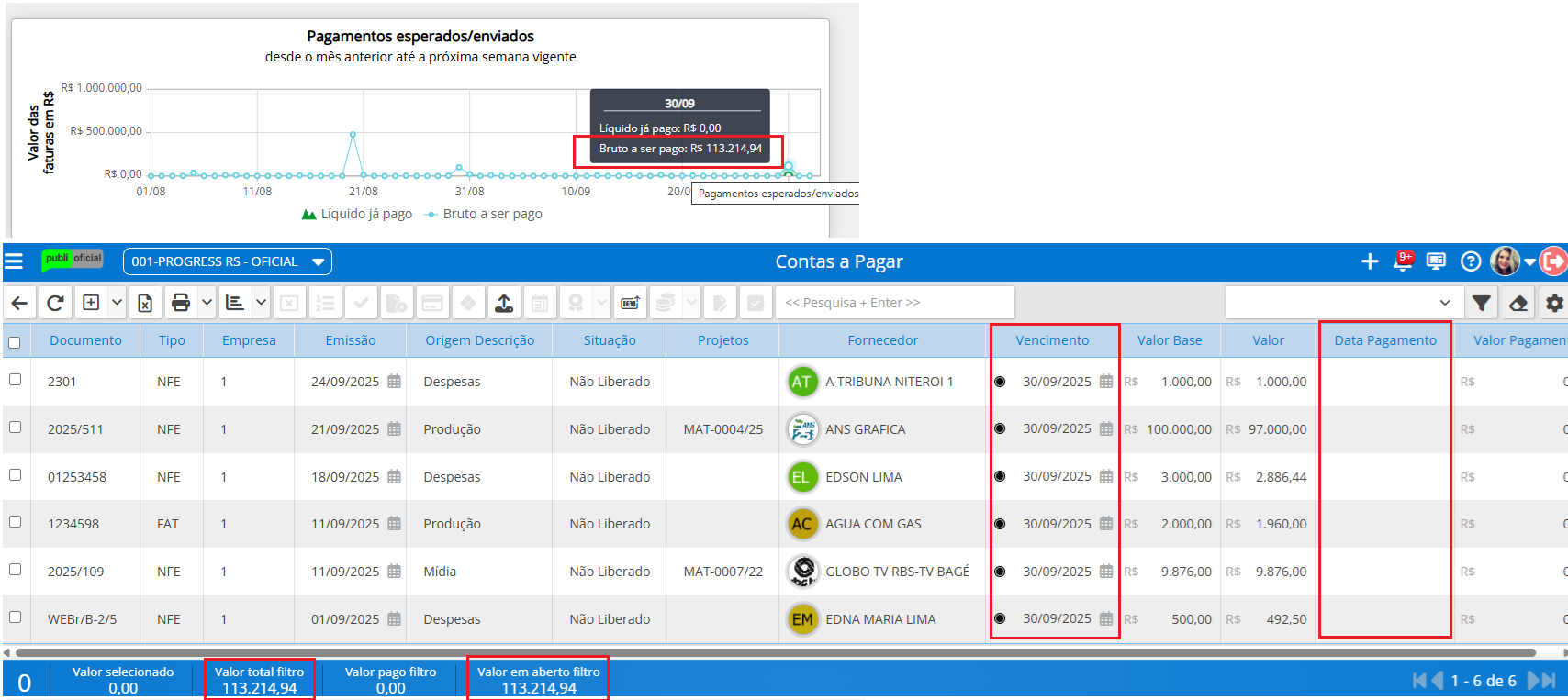Open help question mark icon
1568x700 pixels.
pos(1471,261)
